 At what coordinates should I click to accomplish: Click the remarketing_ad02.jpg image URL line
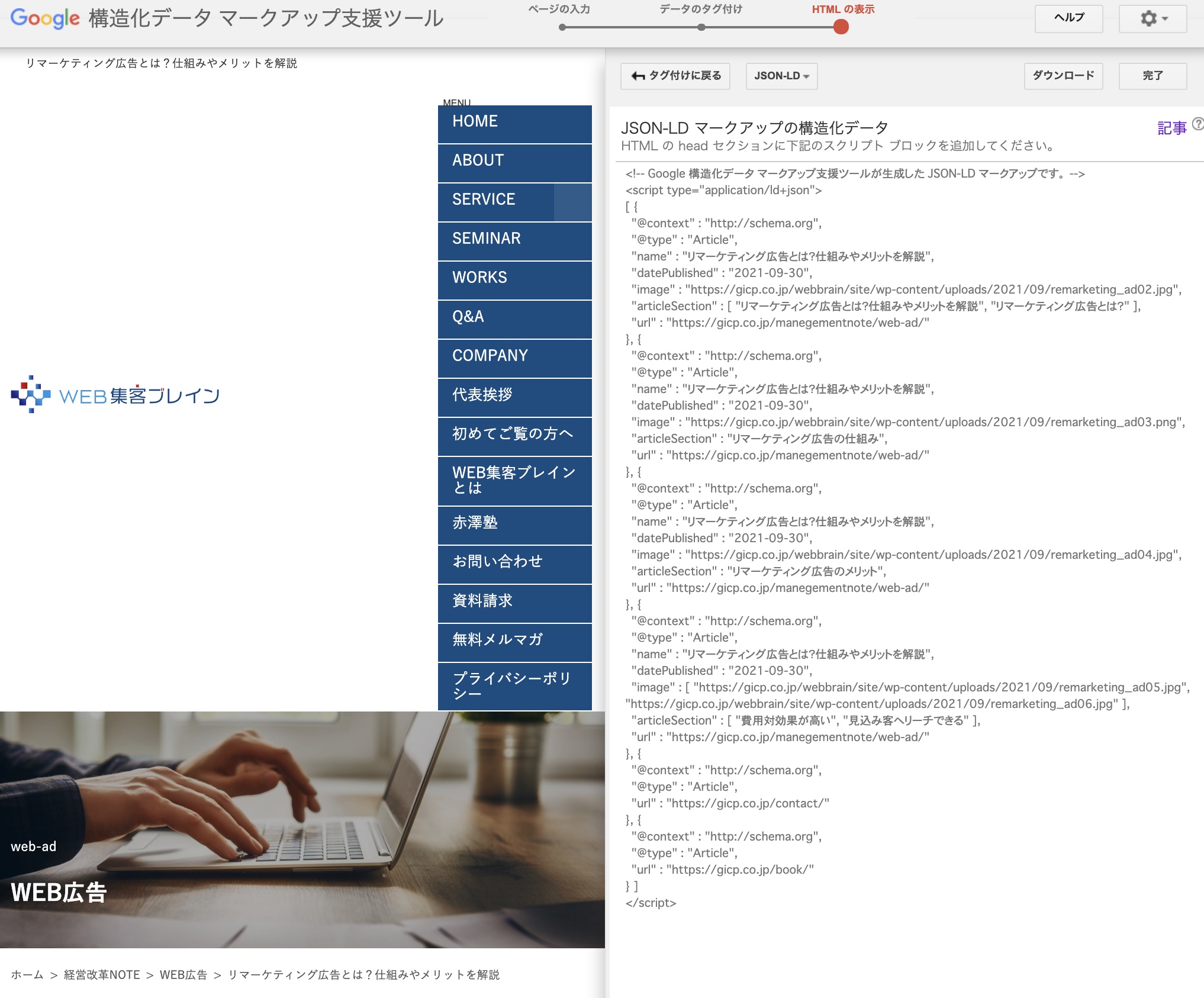pyautogui.click(x=907, y=289)
